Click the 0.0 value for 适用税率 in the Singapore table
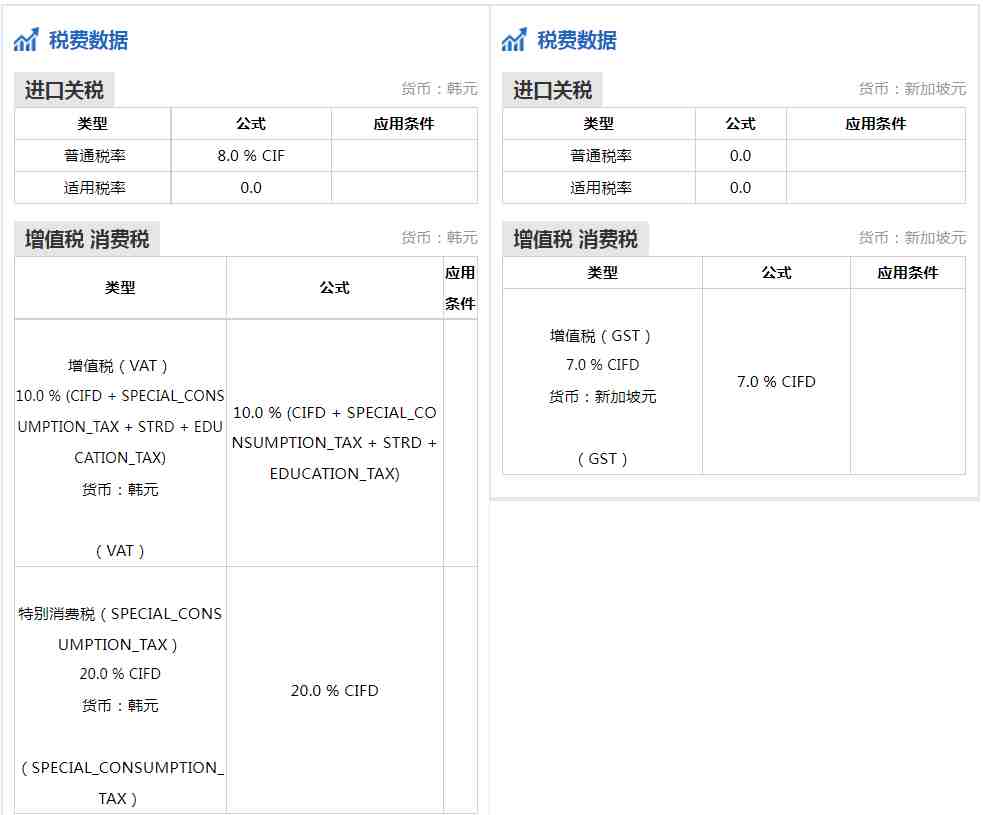Viewport: 983px width, 815px height. pos(740,187)
